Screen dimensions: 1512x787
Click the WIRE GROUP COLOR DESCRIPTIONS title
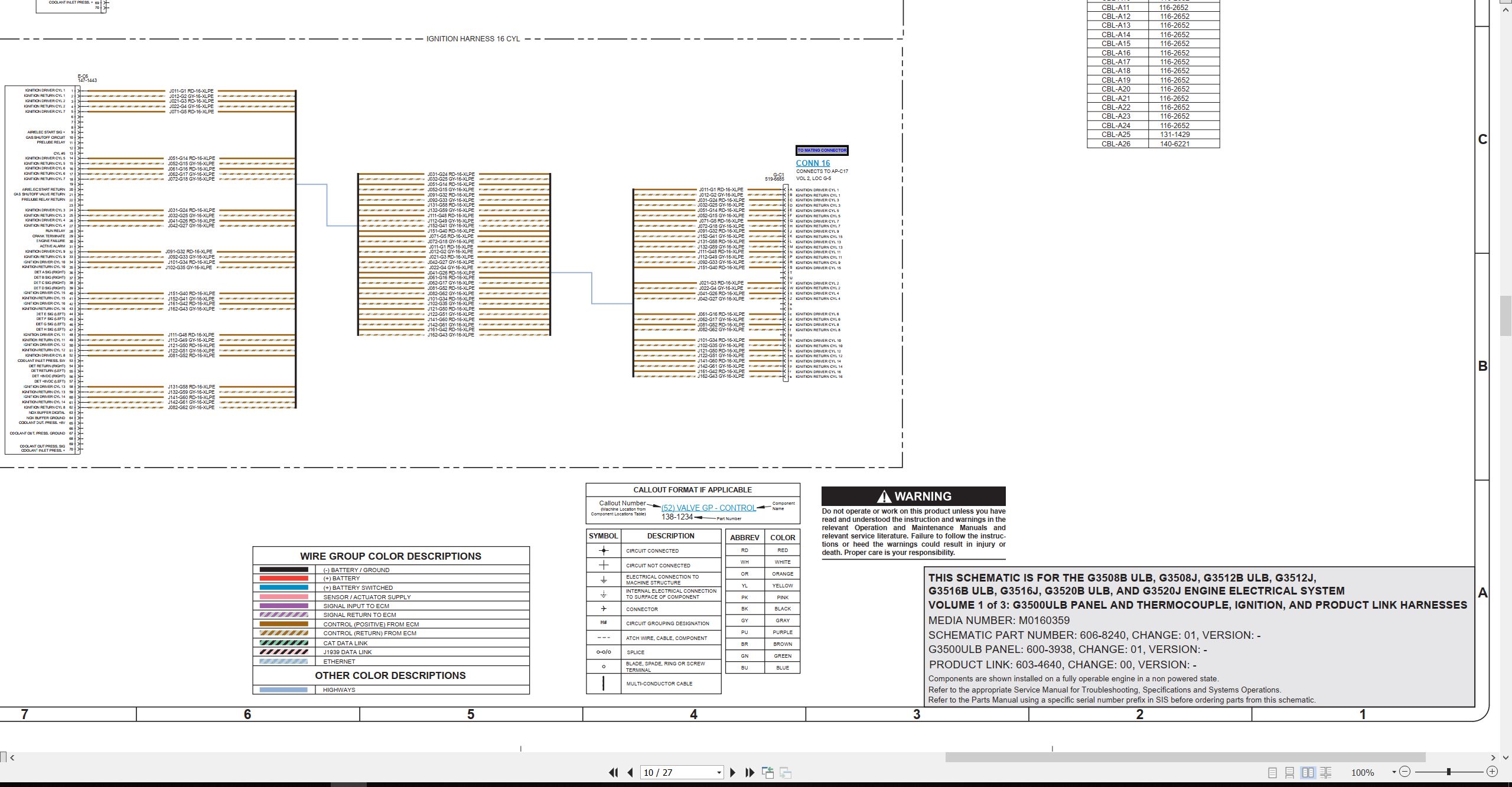click(x=390, y=556)
